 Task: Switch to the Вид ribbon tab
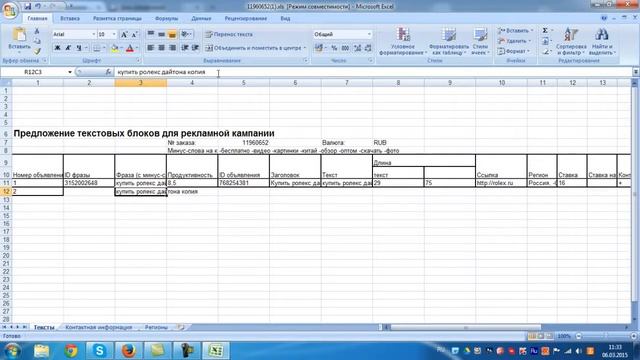coord(285,18)
